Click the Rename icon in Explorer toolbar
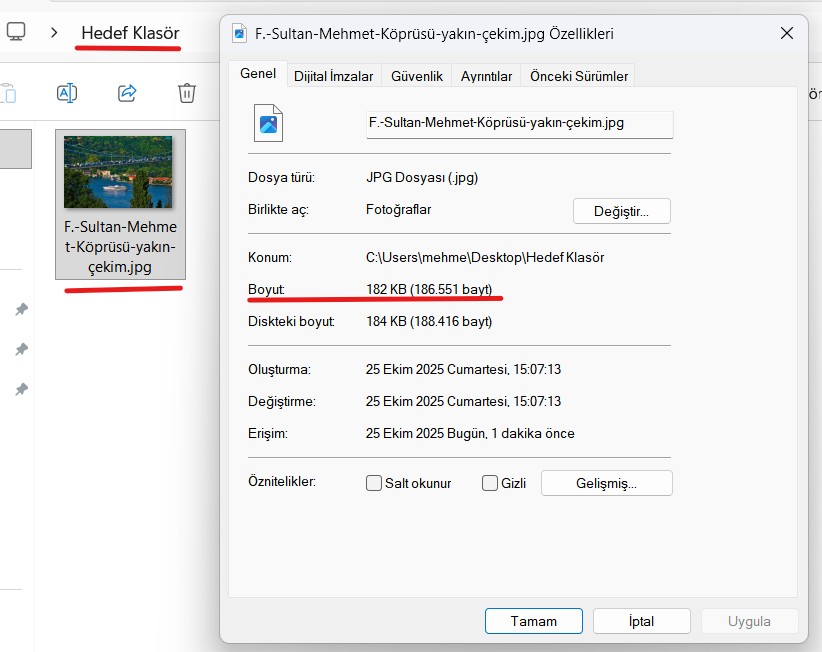The image size is (822, 652). coord(67,93)
